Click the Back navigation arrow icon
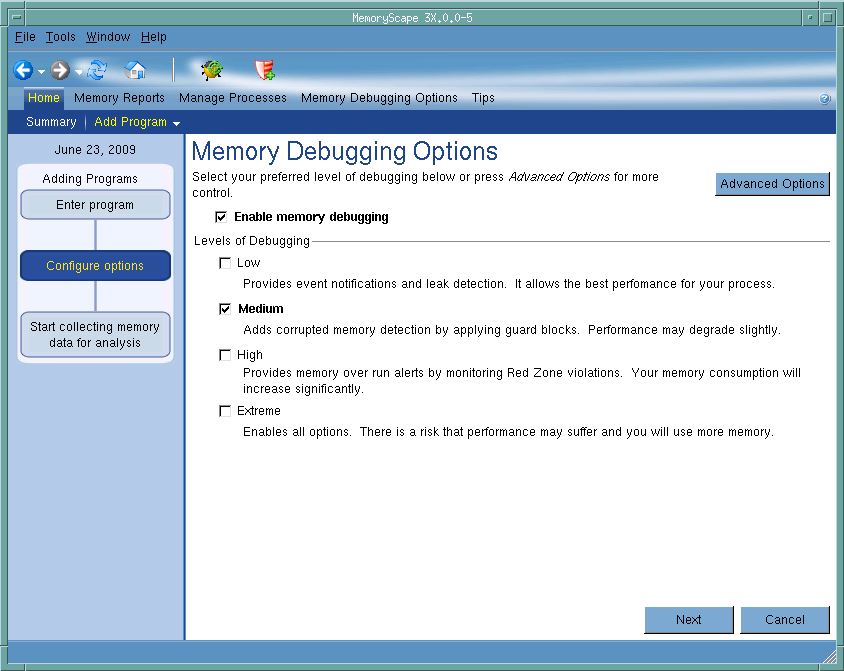The height and width of the screenshot is (671, 844). pos(23,70)
